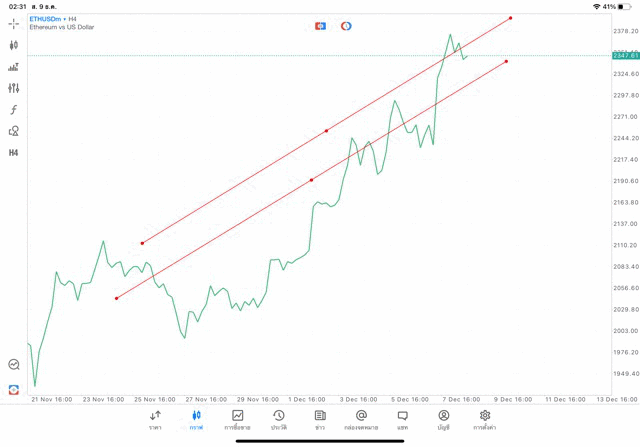
Task: Toggle the red-blue circle icon at top
Action: (x=346, y=26)
